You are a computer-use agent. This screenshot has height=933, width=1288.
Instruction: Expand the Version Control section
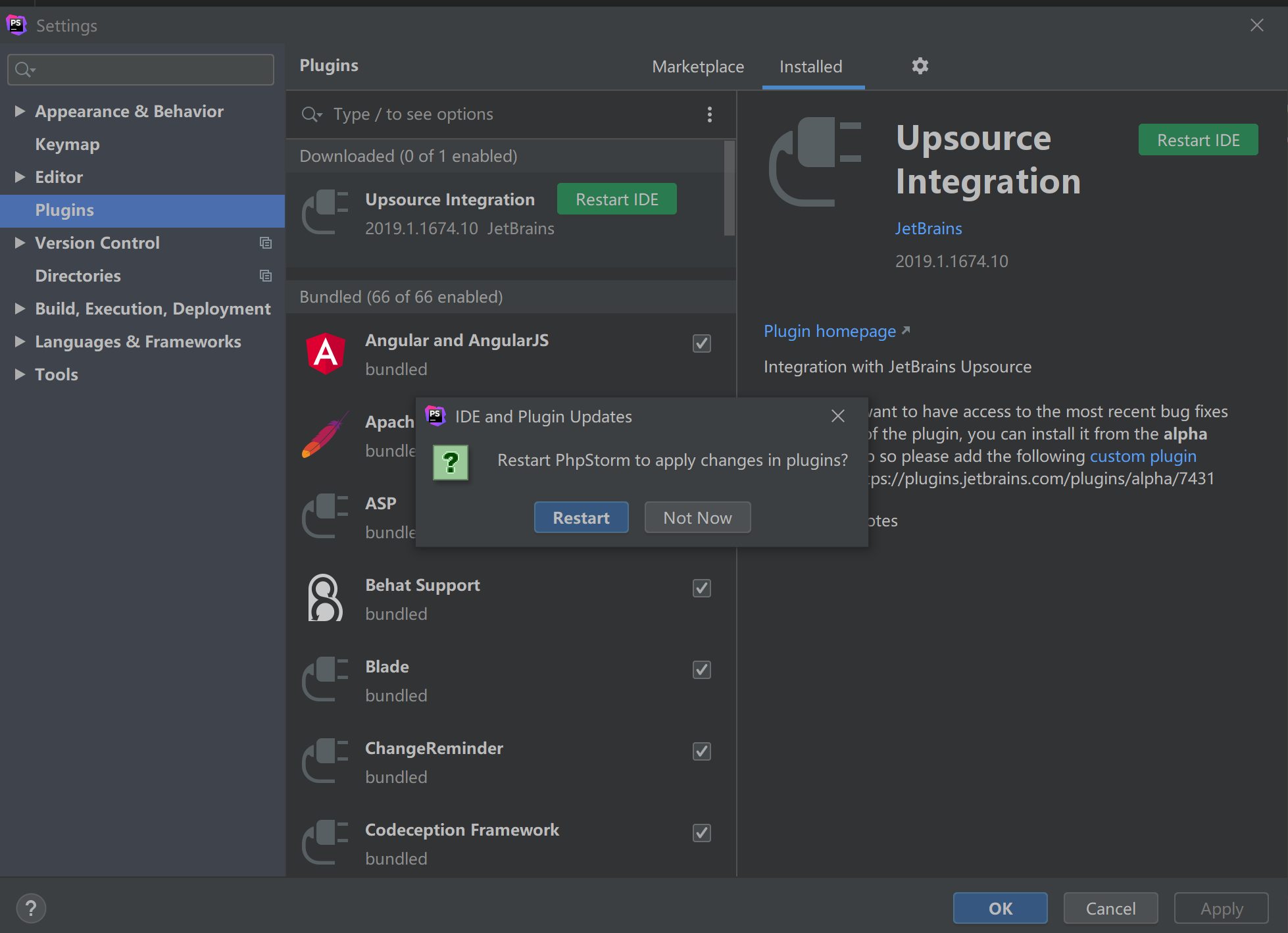pos(20,243)
